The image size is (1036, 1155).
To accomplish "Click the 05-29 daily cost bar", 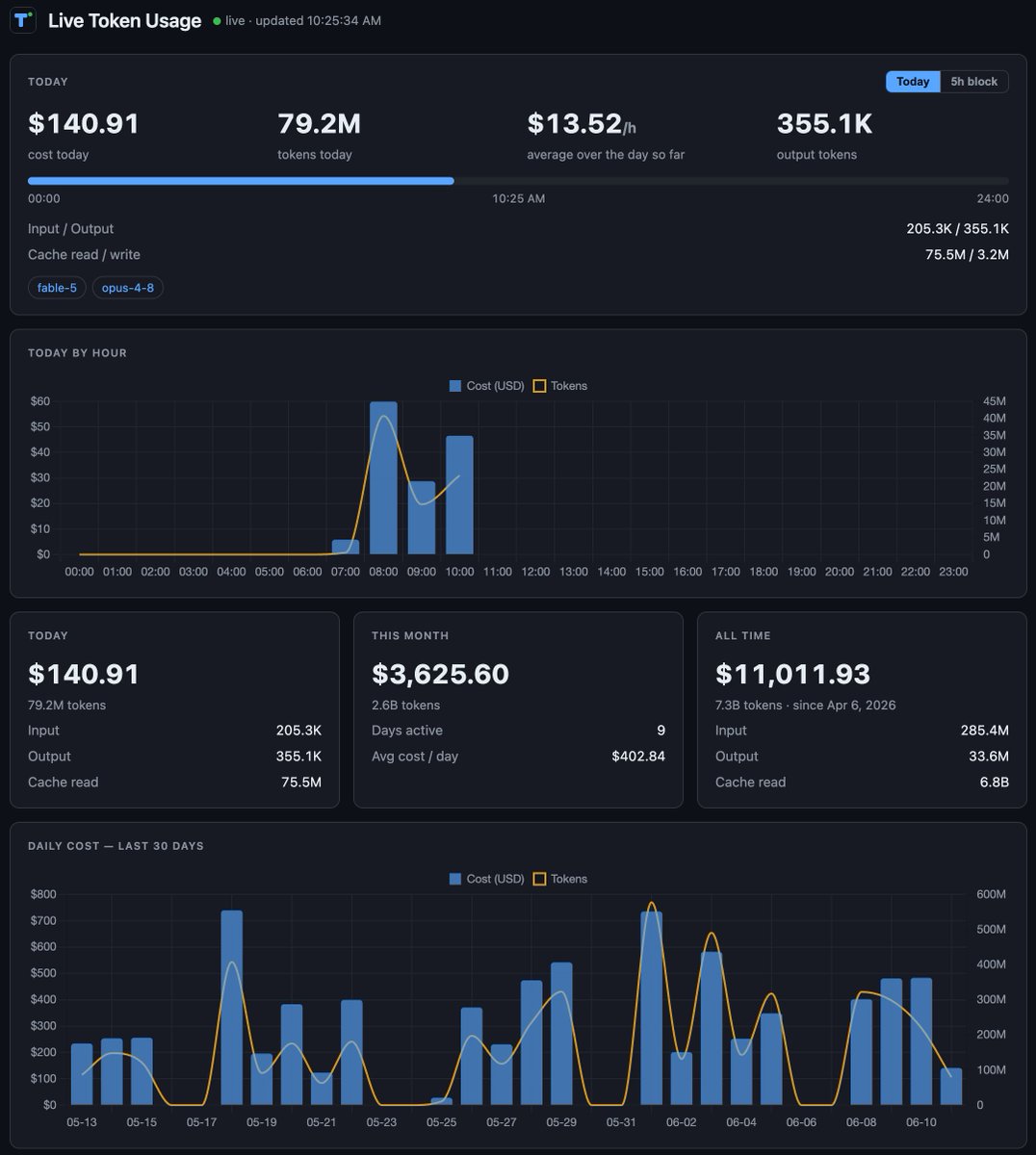I will point(561,1034).
